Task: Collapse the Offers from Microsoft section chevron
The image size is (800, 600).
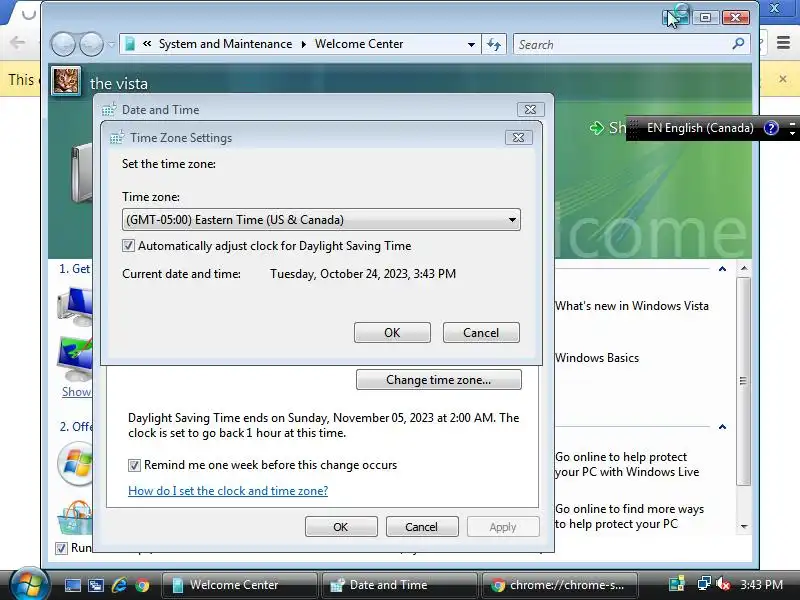Action: 722,427
